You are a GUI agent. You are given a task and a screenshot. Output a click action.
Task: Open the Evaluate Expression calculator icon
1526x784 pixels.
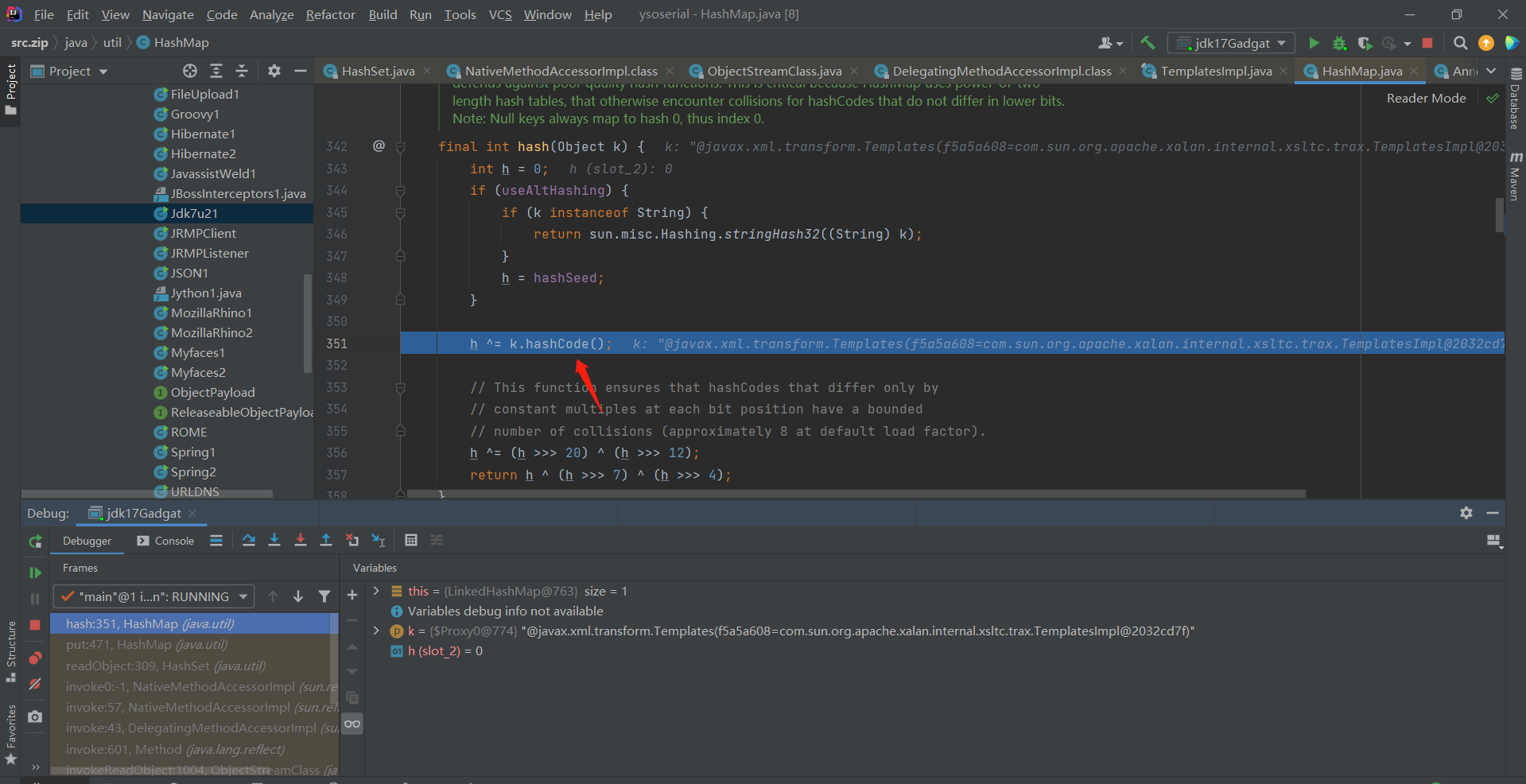[411, 541]
